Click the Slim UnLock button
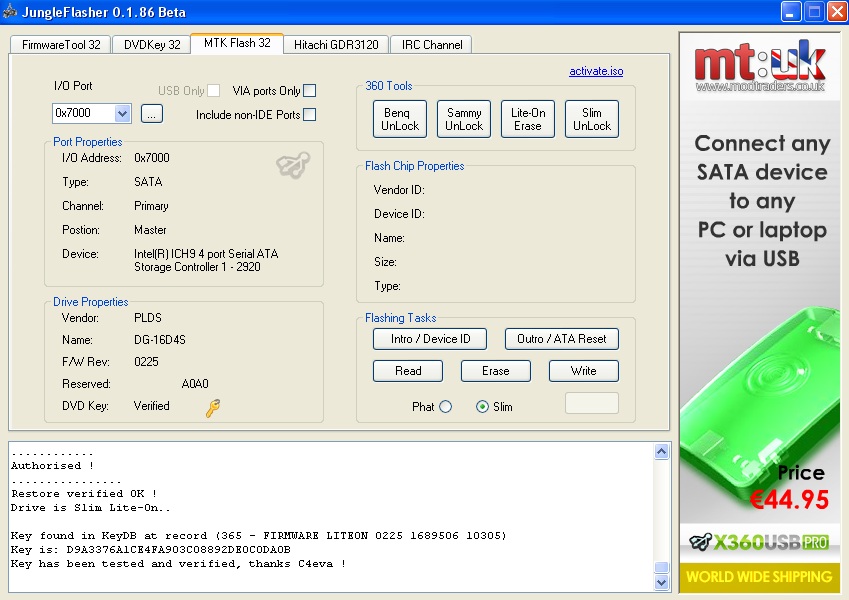 tap(592, 119)
